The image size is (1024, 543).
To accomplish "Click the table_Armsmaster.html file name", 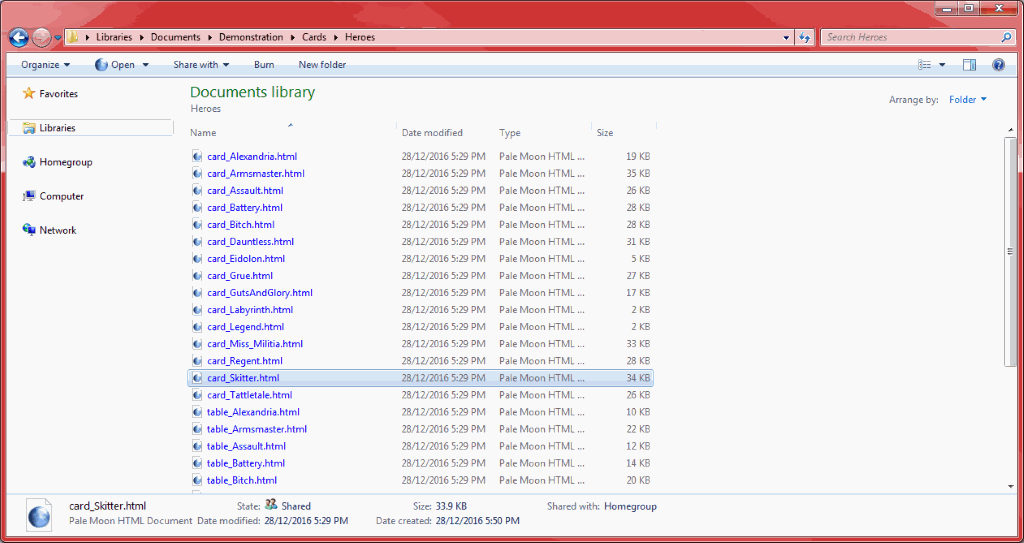I will click(257, 429).
